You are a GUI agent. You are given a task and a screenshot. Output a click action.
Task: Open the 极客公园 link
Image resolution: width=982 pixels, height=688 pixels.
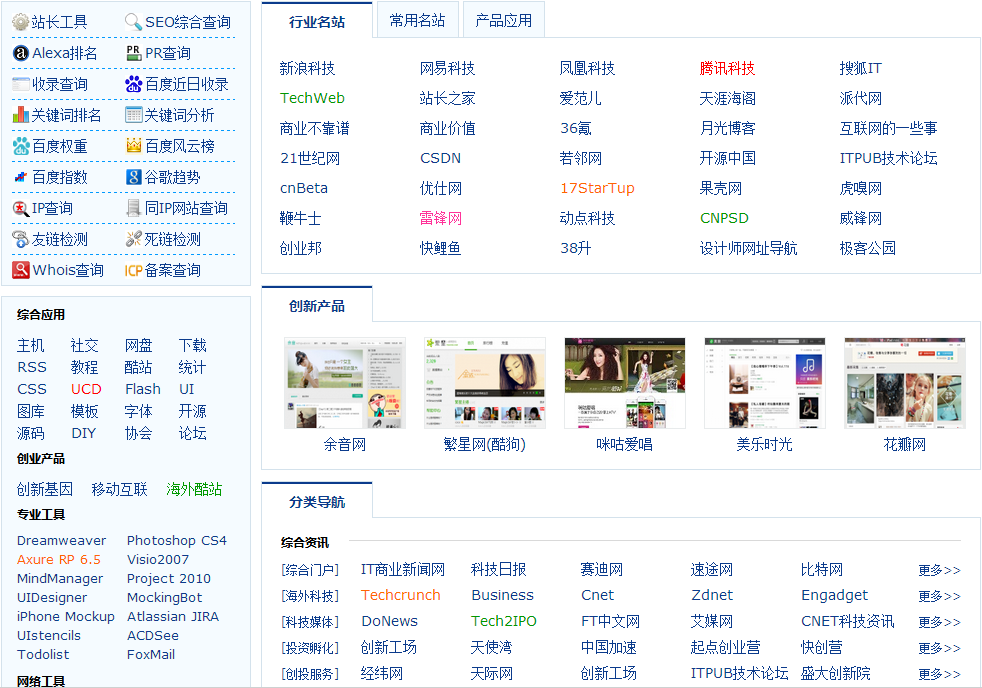coord(867,249)
